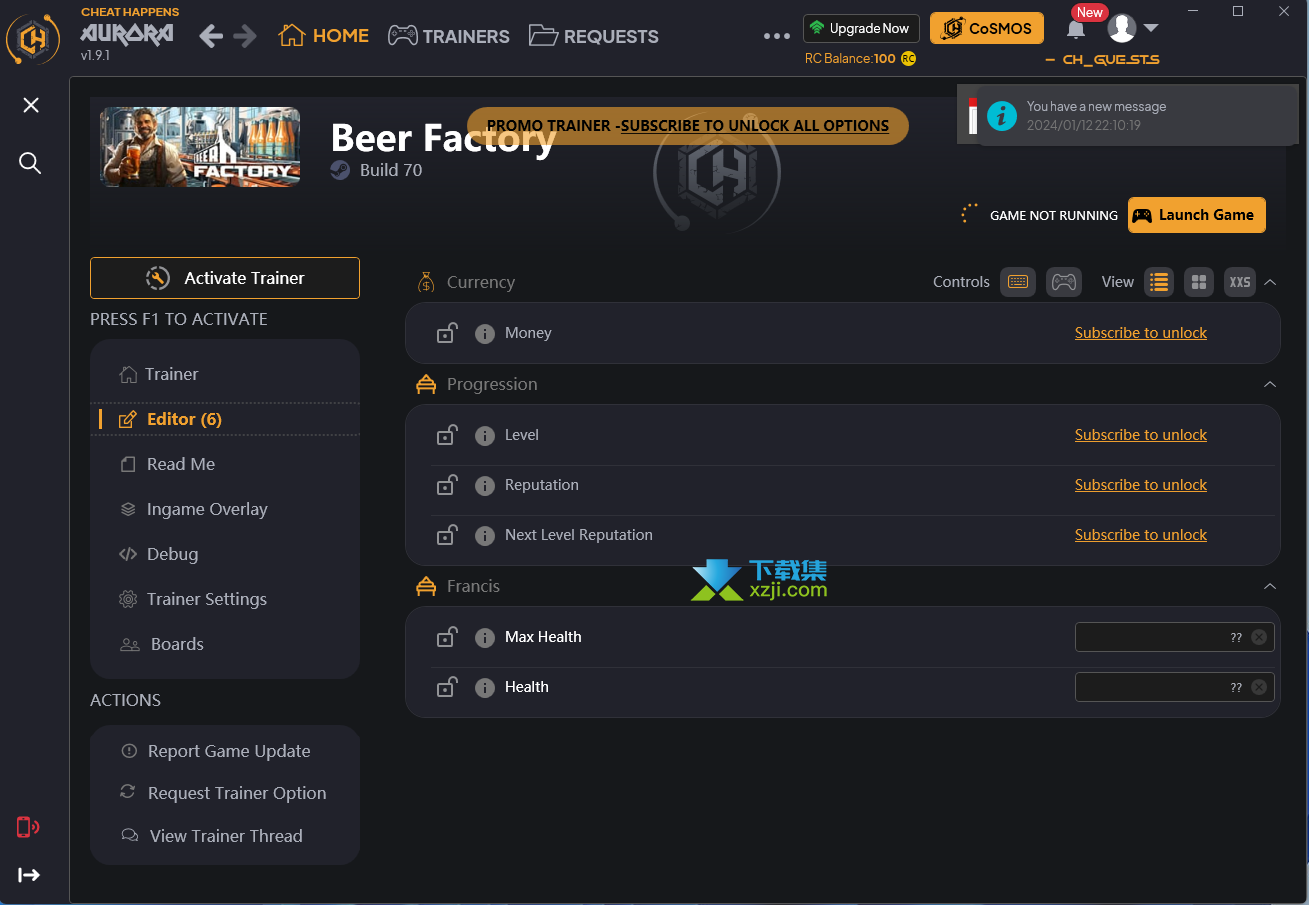This screenshot has height=905, width=1309.
Task: Show info for Next Level Reputation
Action: [485, 536]
